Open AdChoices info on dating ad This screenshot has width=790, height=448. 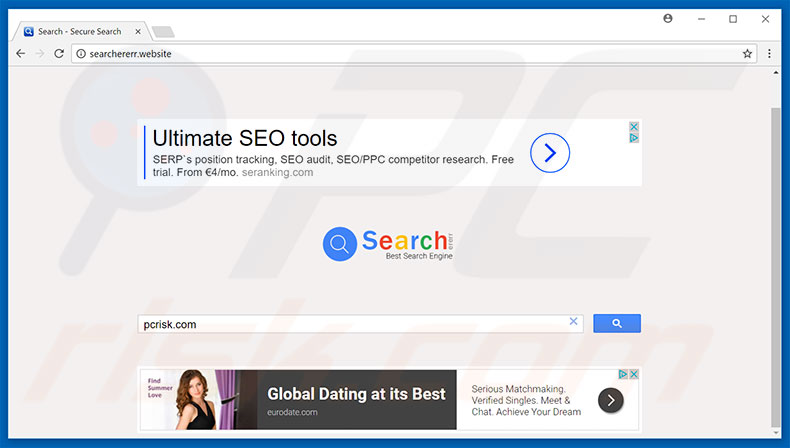[623, 374]
